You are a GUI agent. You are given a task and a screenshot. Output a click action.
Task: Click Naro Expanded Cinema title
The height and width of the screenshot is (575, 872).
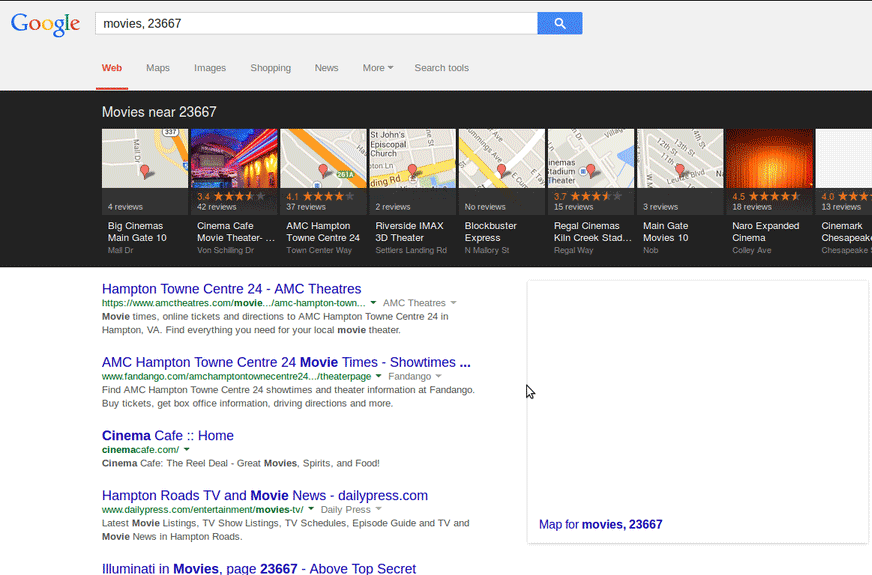[x=766, y=232]
